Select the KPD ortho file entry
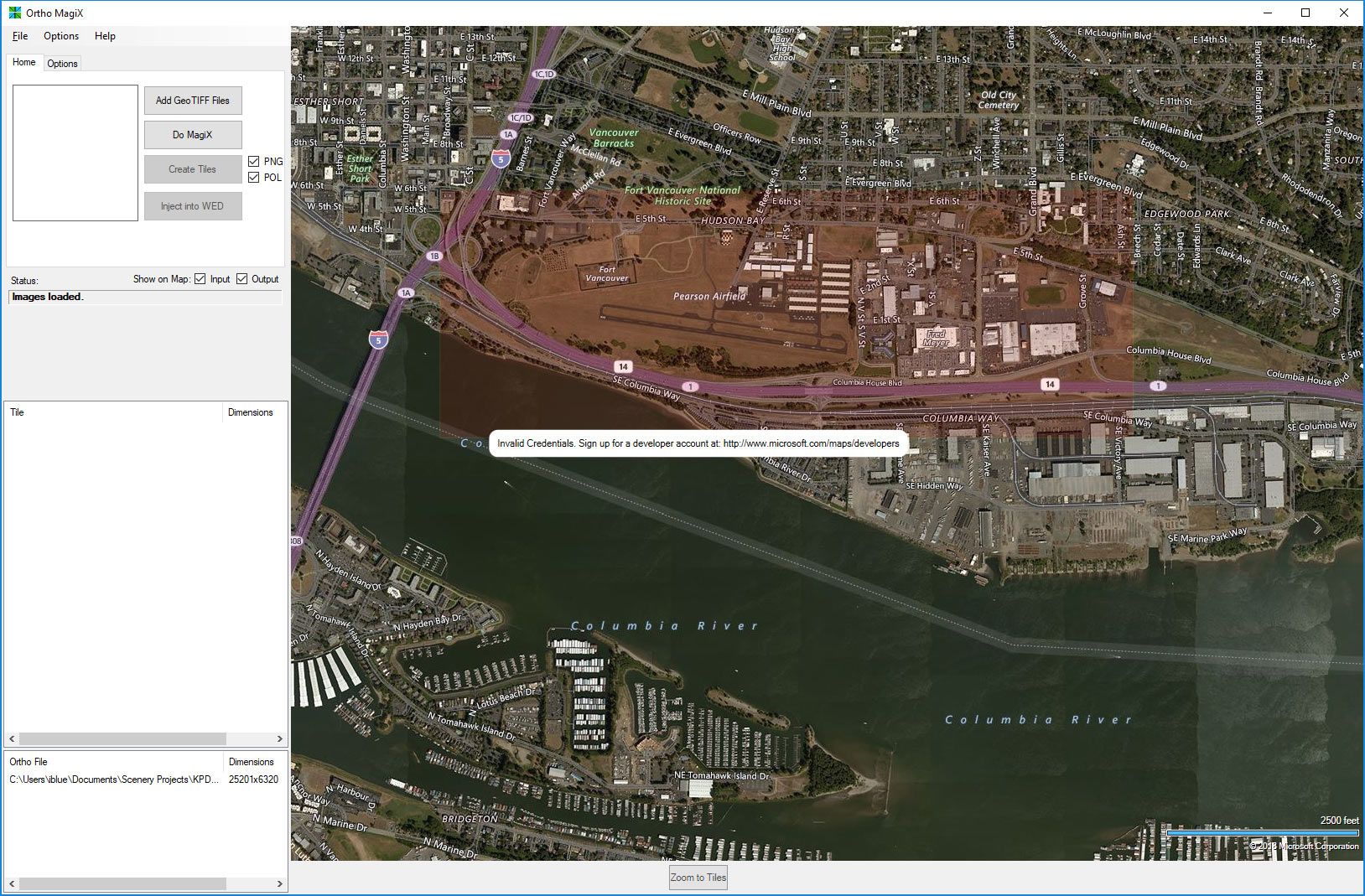1365x896 pixels. click(113, 779)
